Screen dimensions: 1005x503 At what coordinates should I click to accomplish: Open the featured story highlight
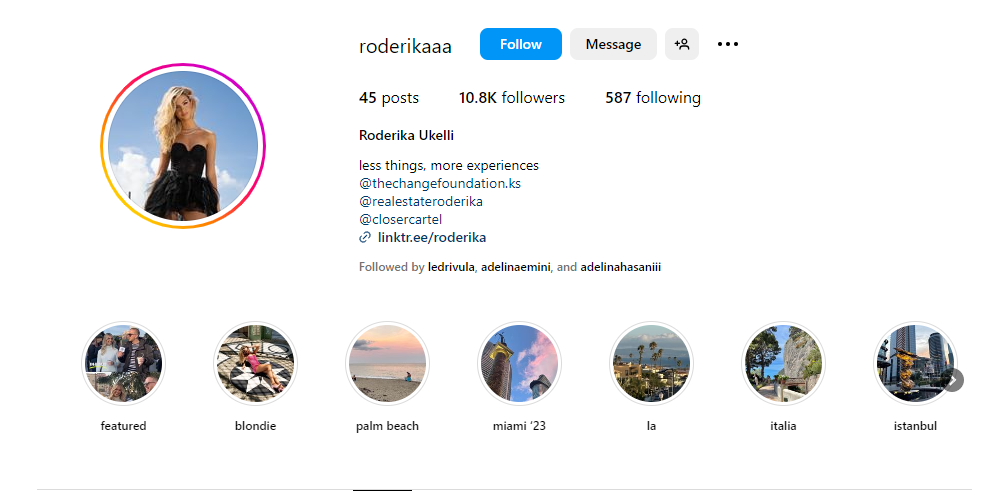[124, 363]
